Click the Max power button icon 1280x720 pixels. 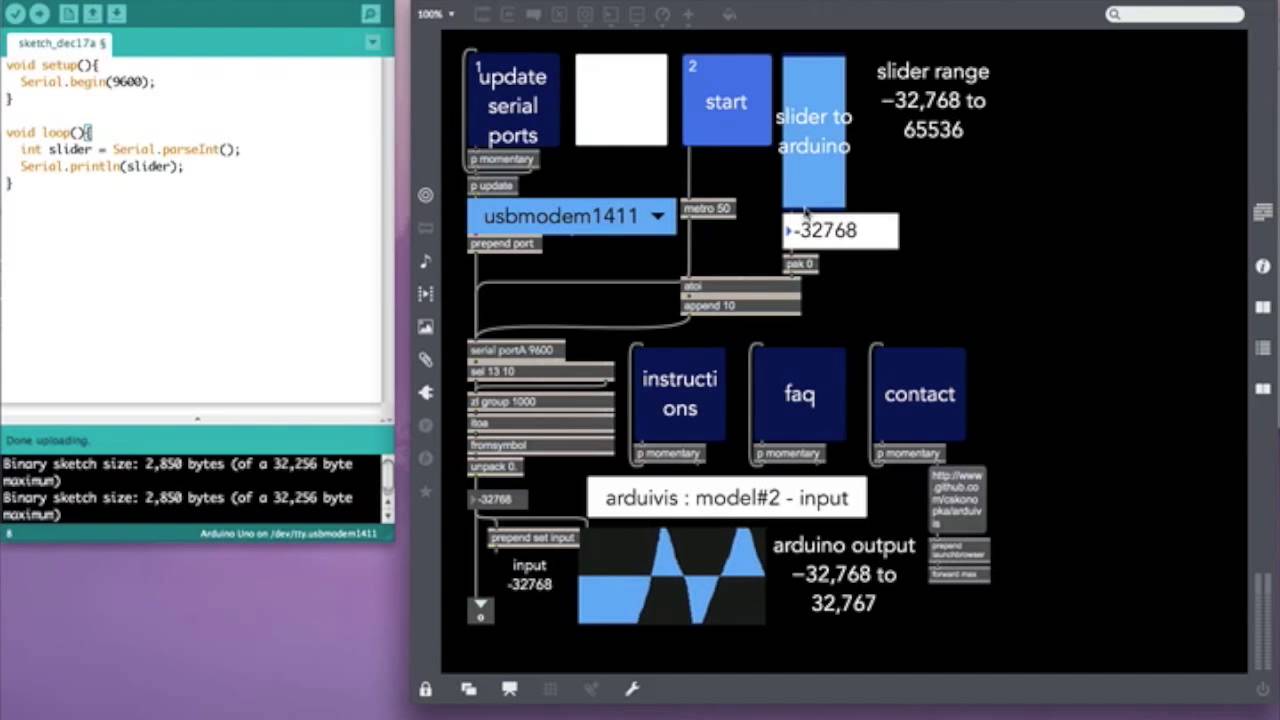click(1263, 689)
